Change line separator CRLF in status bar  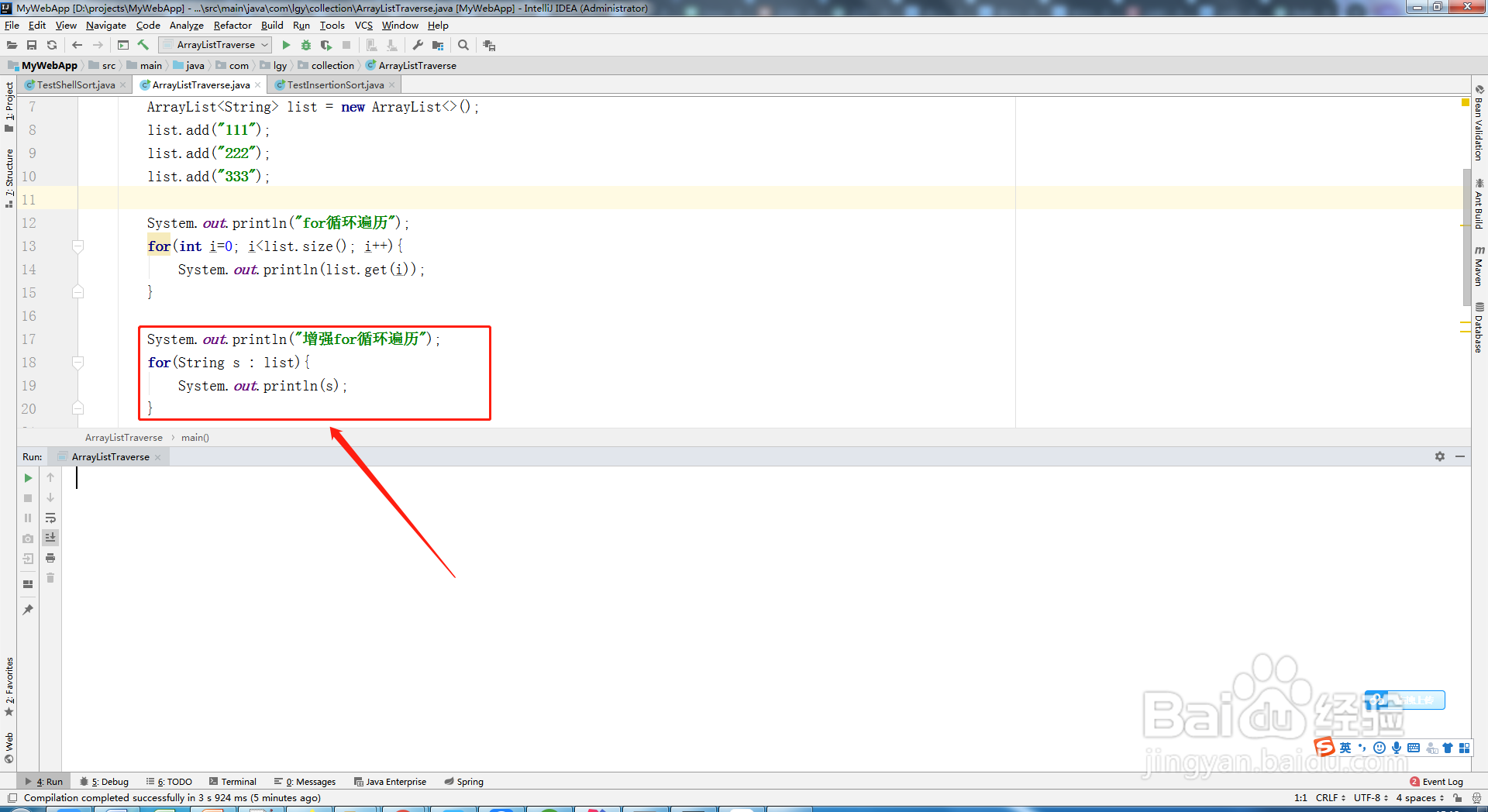click(x=1331, y=797)
